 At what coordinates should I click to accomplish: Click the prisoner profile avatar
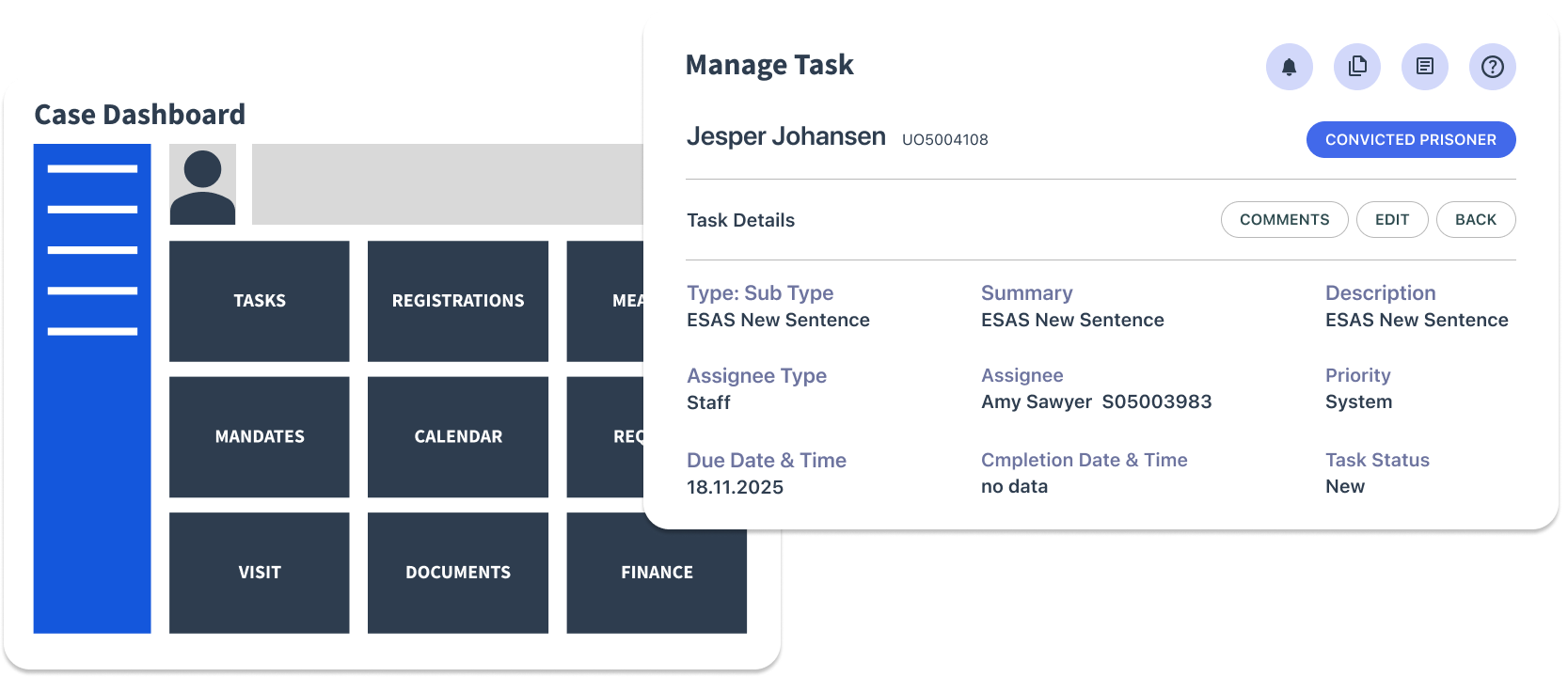[x=202, y=184]
